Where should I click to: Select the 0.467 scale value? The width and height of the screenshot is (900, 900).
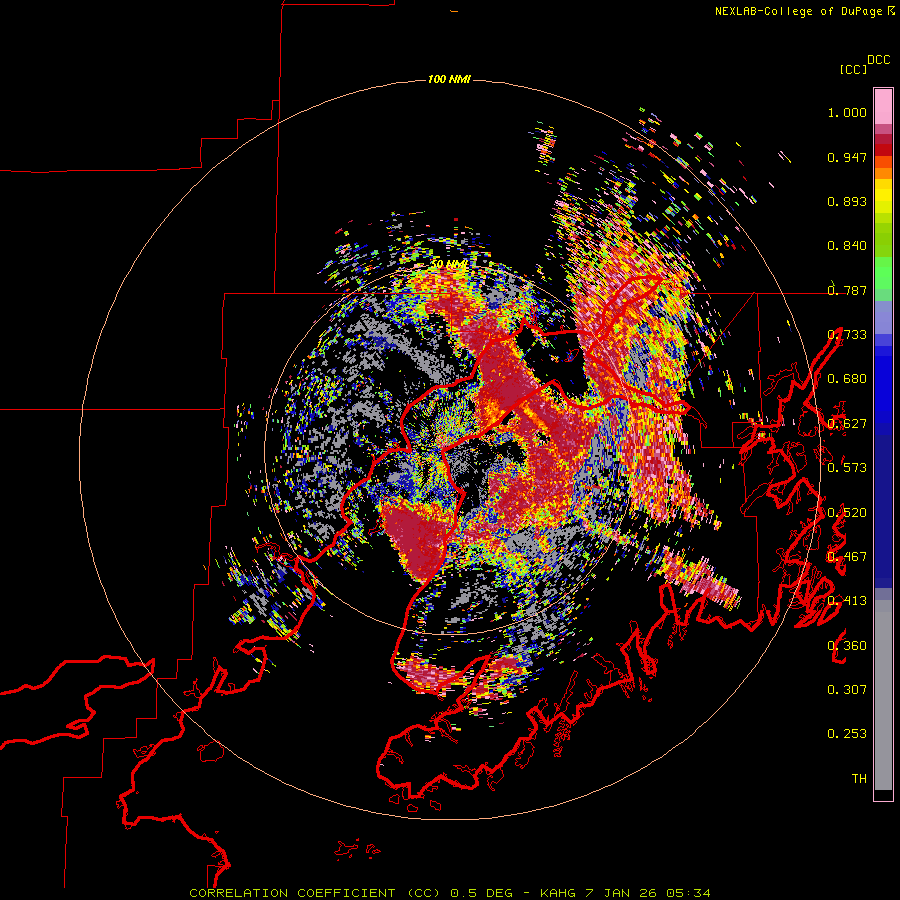847,557
